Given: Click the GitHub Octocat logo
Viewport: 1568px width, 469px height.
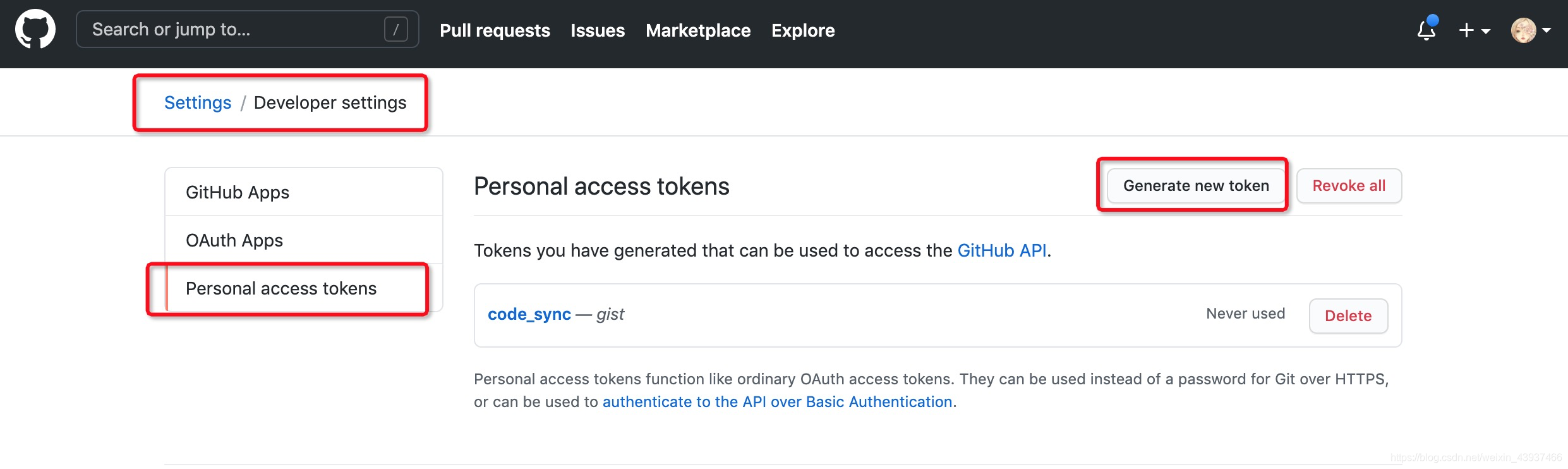Looking at the screenshot, I should [35, 29].
